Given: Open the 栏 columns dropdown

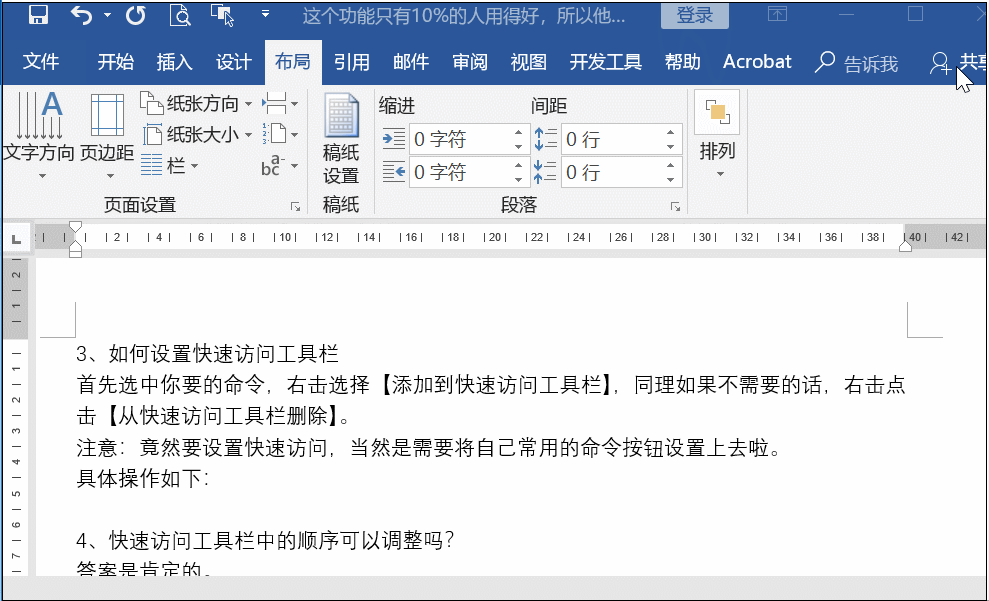Looking at the screenshot, I should click(x=169, y=166).
